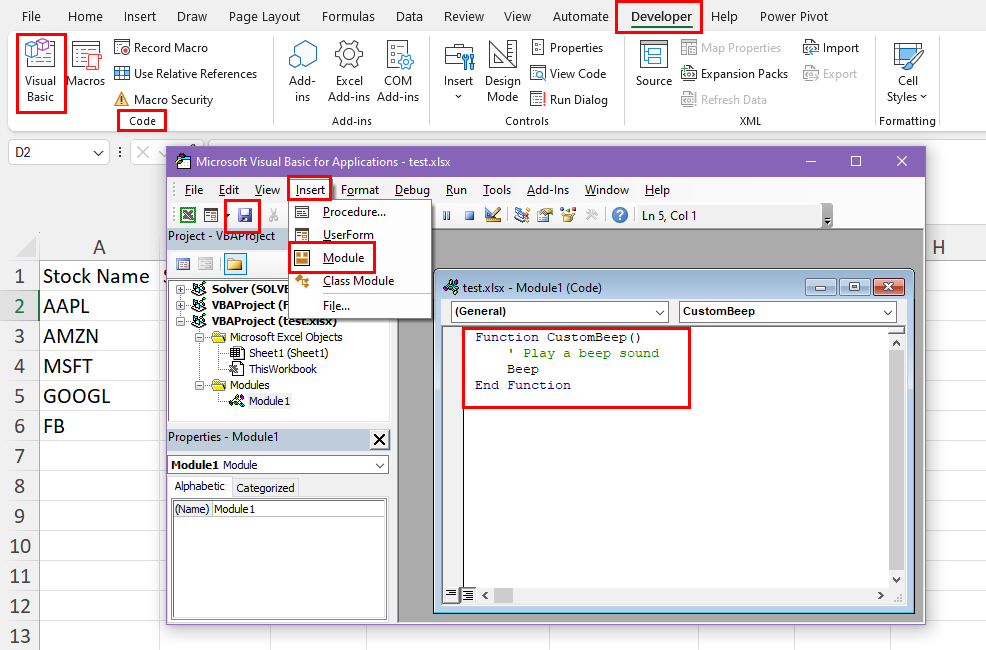Open Properties Window from VBA toolbar
Screen dimensions: 986x650
tap(545, 216)
